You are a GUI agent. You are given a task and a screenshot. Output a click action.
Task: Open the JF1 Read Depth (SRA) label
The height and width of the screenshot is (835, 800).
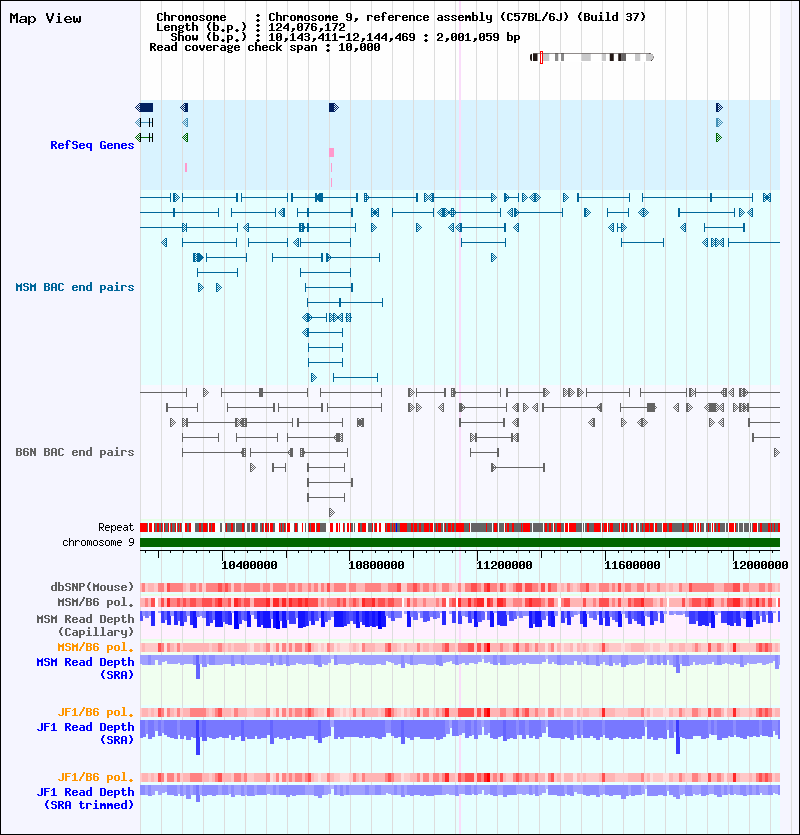click(x=85, y=733)
